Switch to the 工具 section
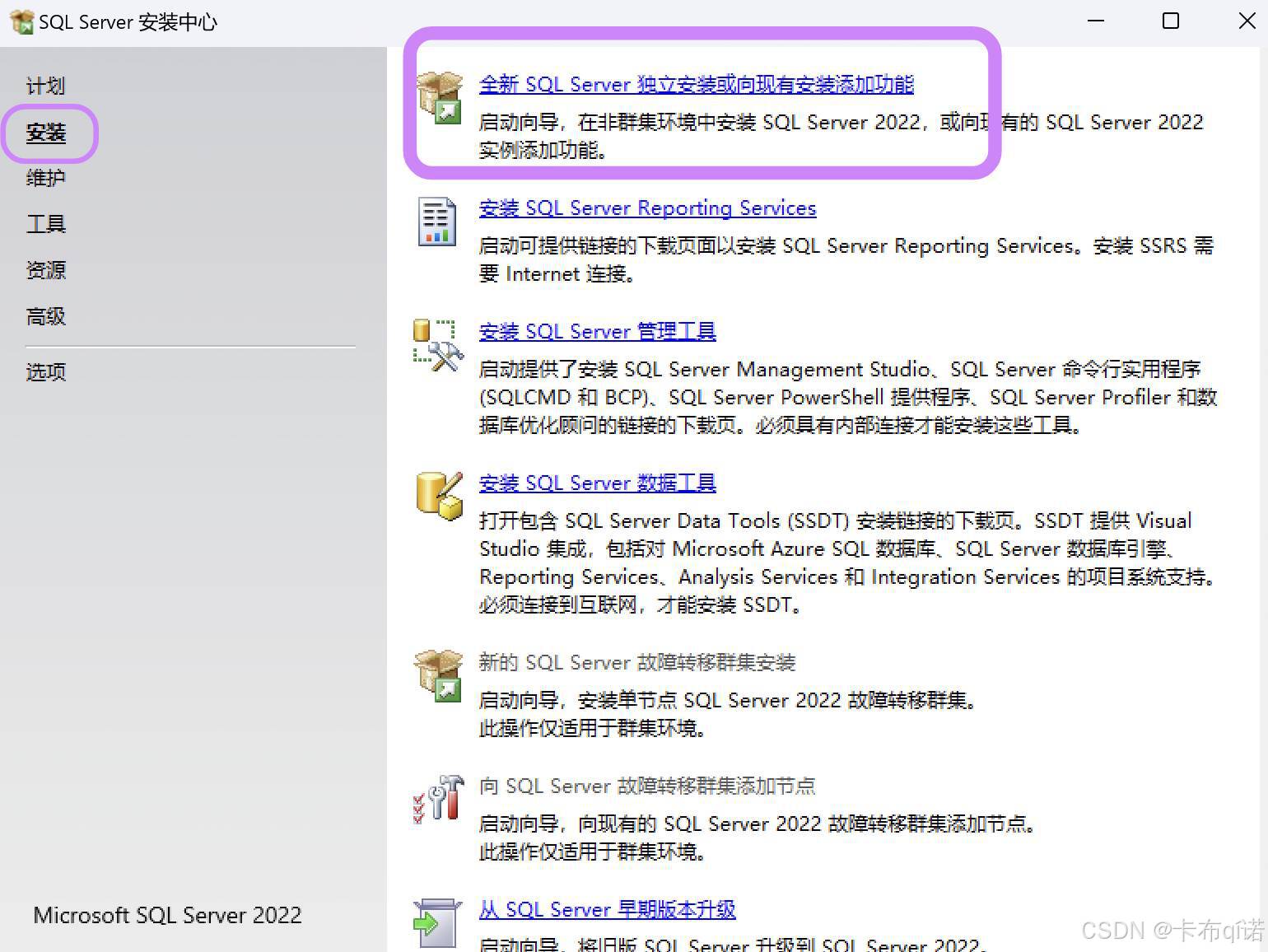1268x952 pixels. point(45,224)
